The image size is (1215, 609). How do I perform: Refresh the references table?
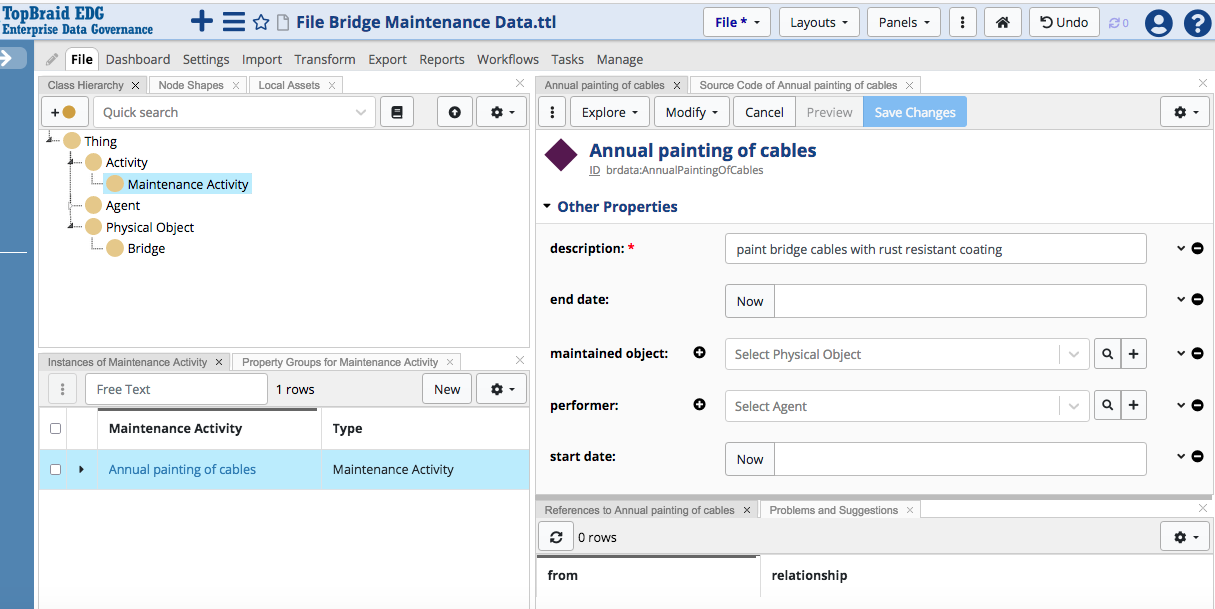pos(556,537)
